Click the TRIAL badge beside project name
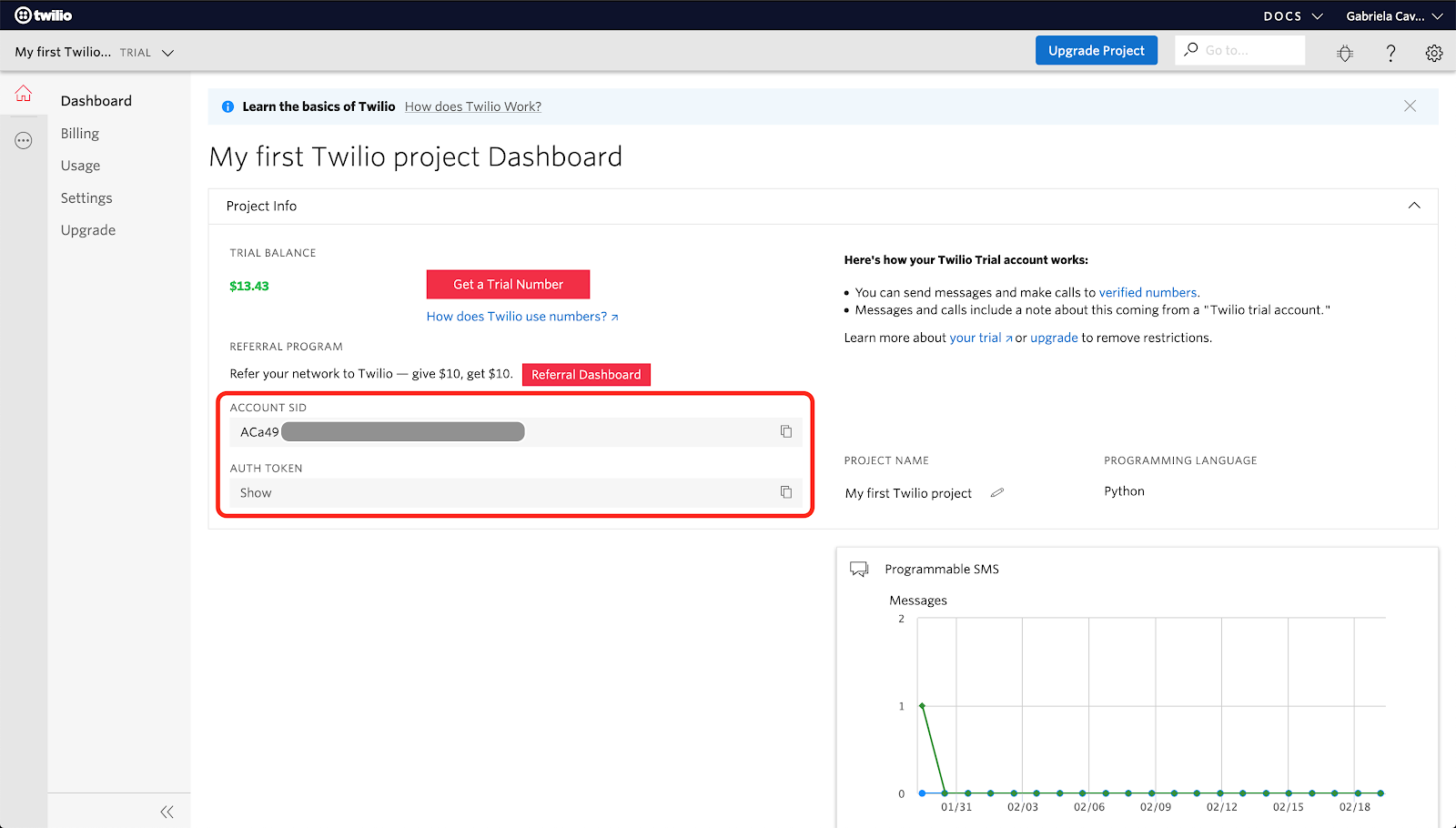 (136, 53)
